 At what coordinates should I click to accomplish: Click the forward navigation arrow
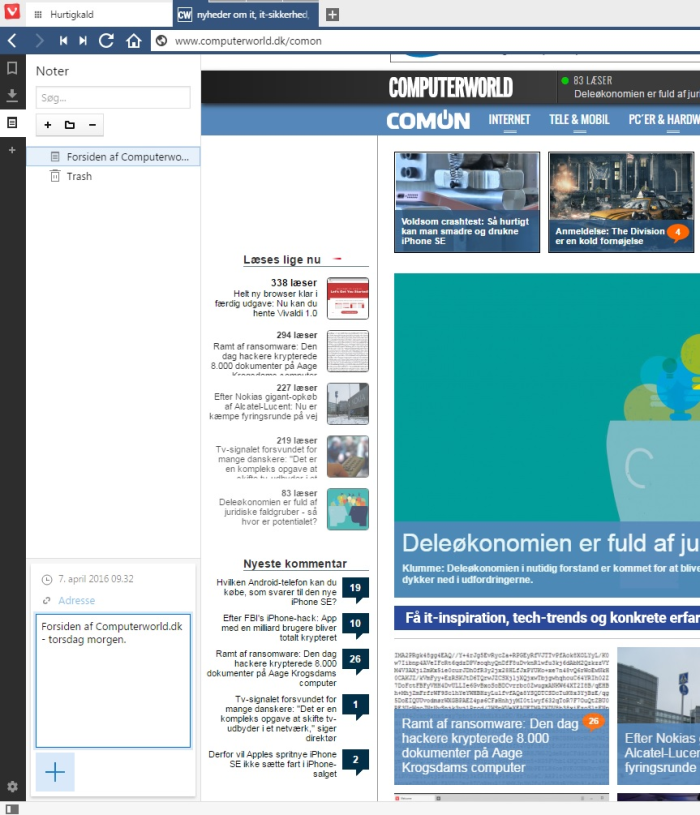coord(39,41)
